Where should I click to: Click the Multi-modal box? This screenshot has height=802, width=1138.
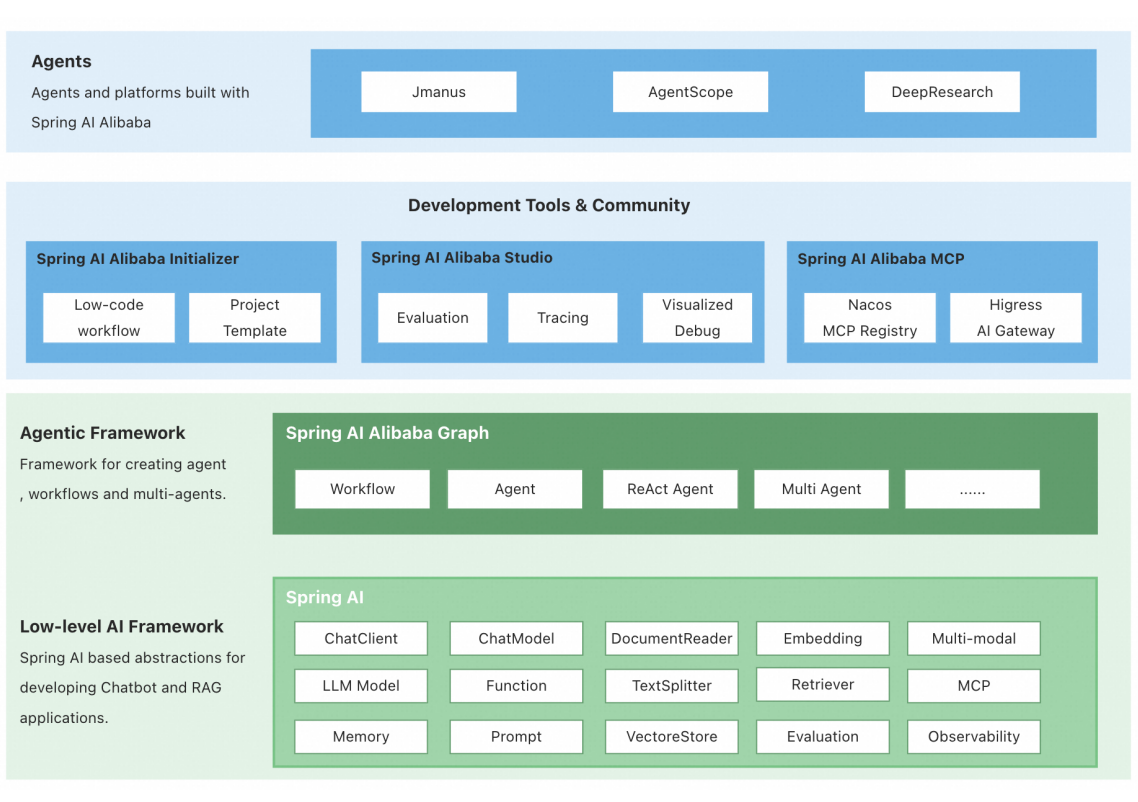973,638
